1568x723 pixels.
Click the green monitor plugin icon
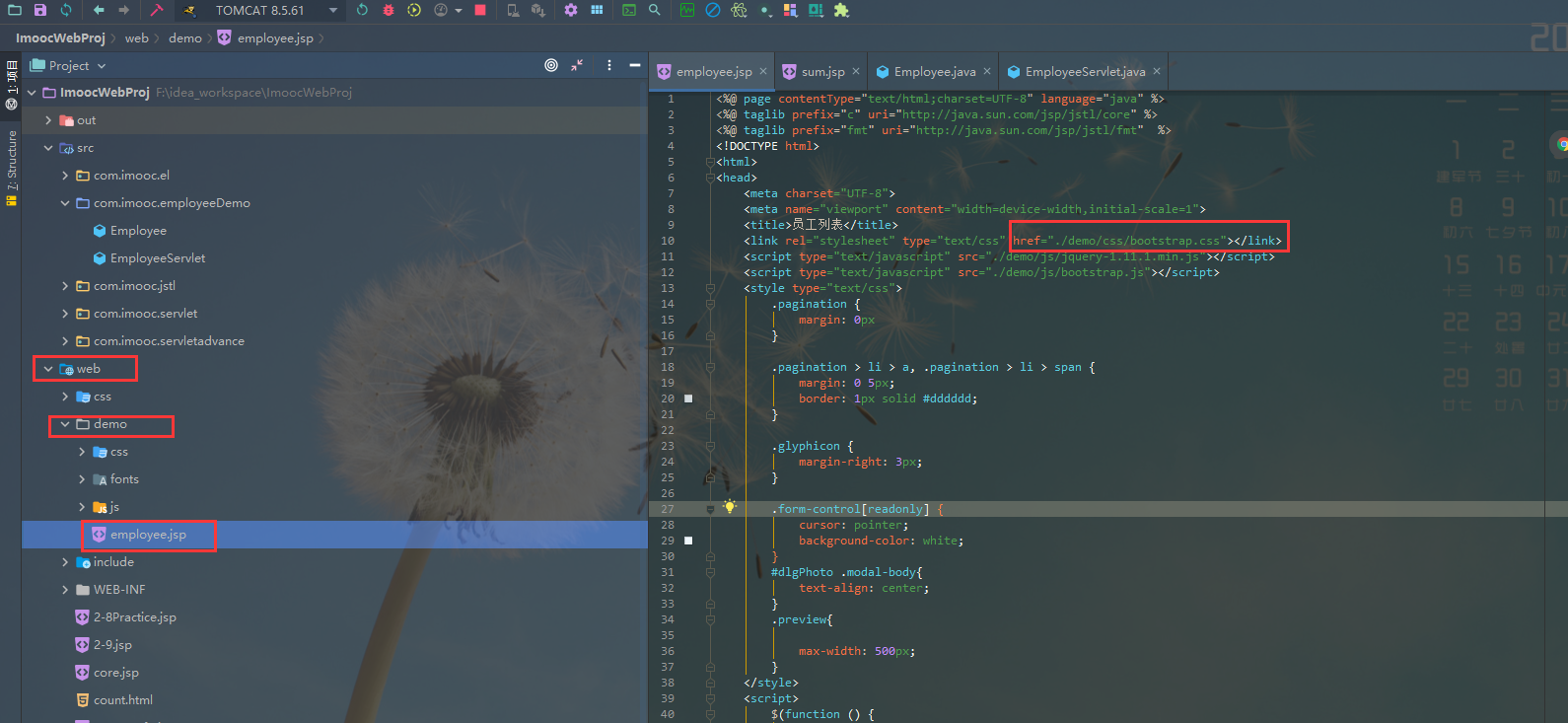[x=687, y=10]
